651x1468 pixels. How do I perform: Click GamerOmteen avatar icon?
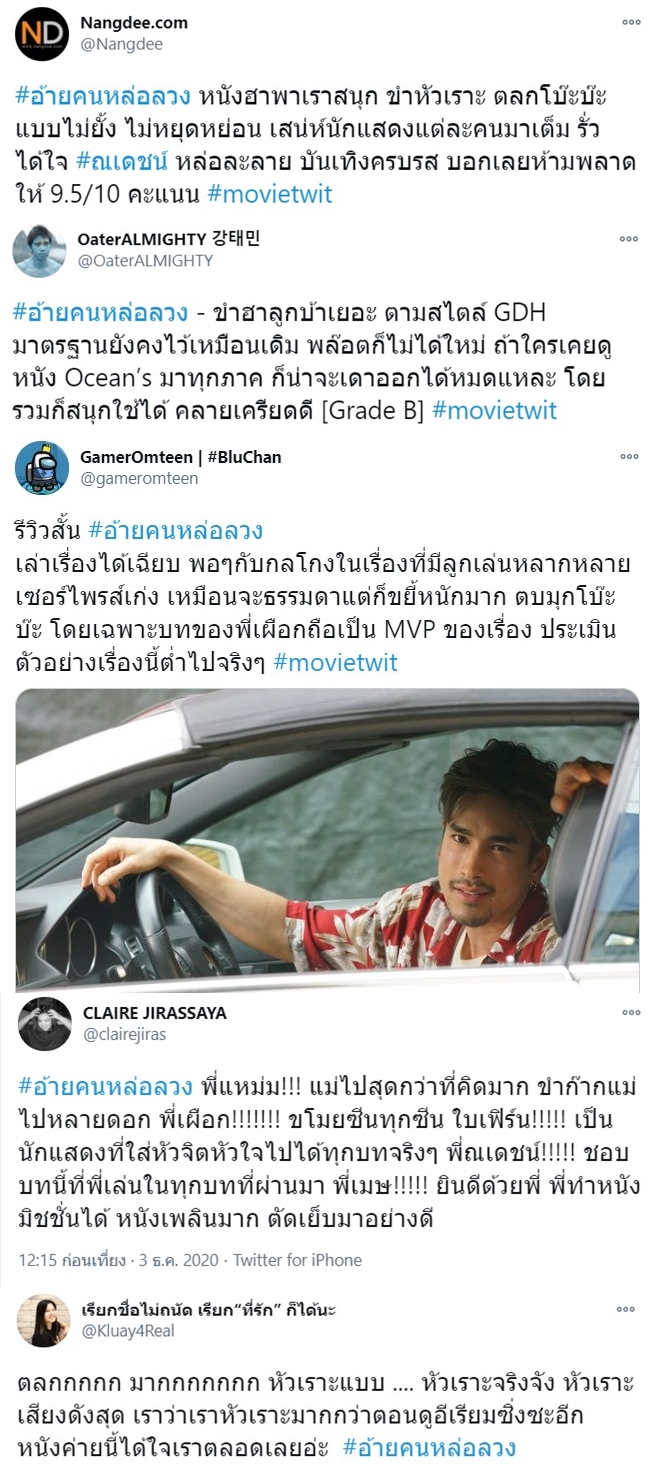pyautogui.click(x=41, y=467)
